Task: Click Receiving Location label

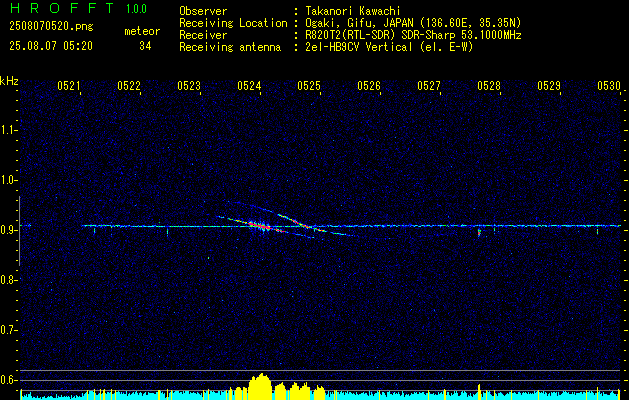Action: [x=233, y=23]
